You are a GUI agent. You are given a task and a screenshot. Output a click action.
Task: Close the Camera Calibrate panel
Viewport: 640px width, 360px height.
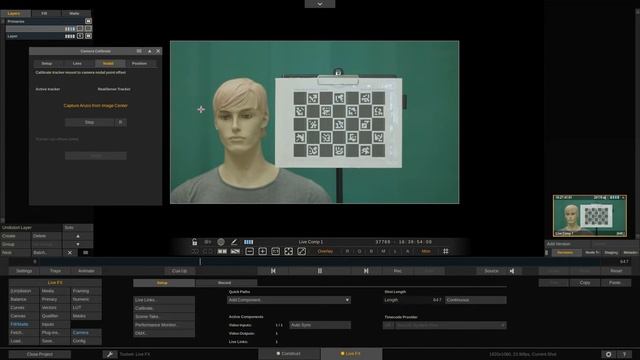tap(158, 51)
